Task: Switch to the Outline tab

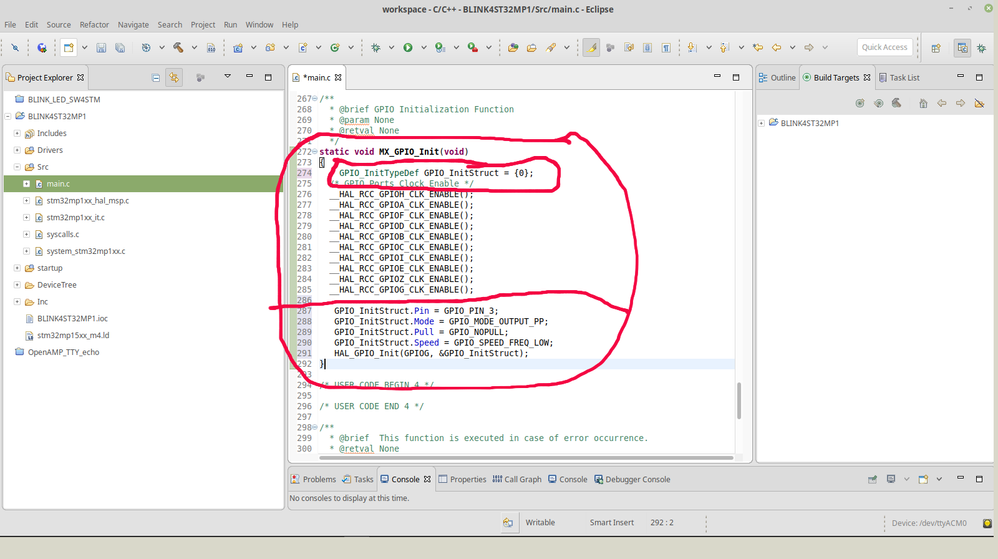Action: [777, 78]
